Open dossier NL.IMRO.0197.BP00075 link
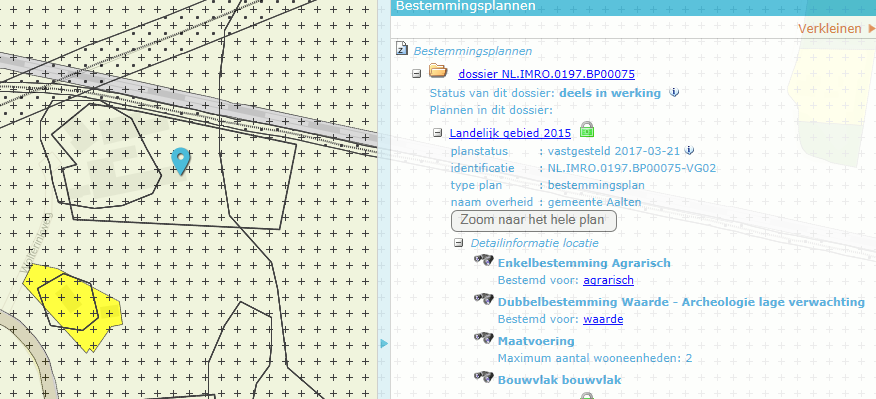 (x=546, y=74)
